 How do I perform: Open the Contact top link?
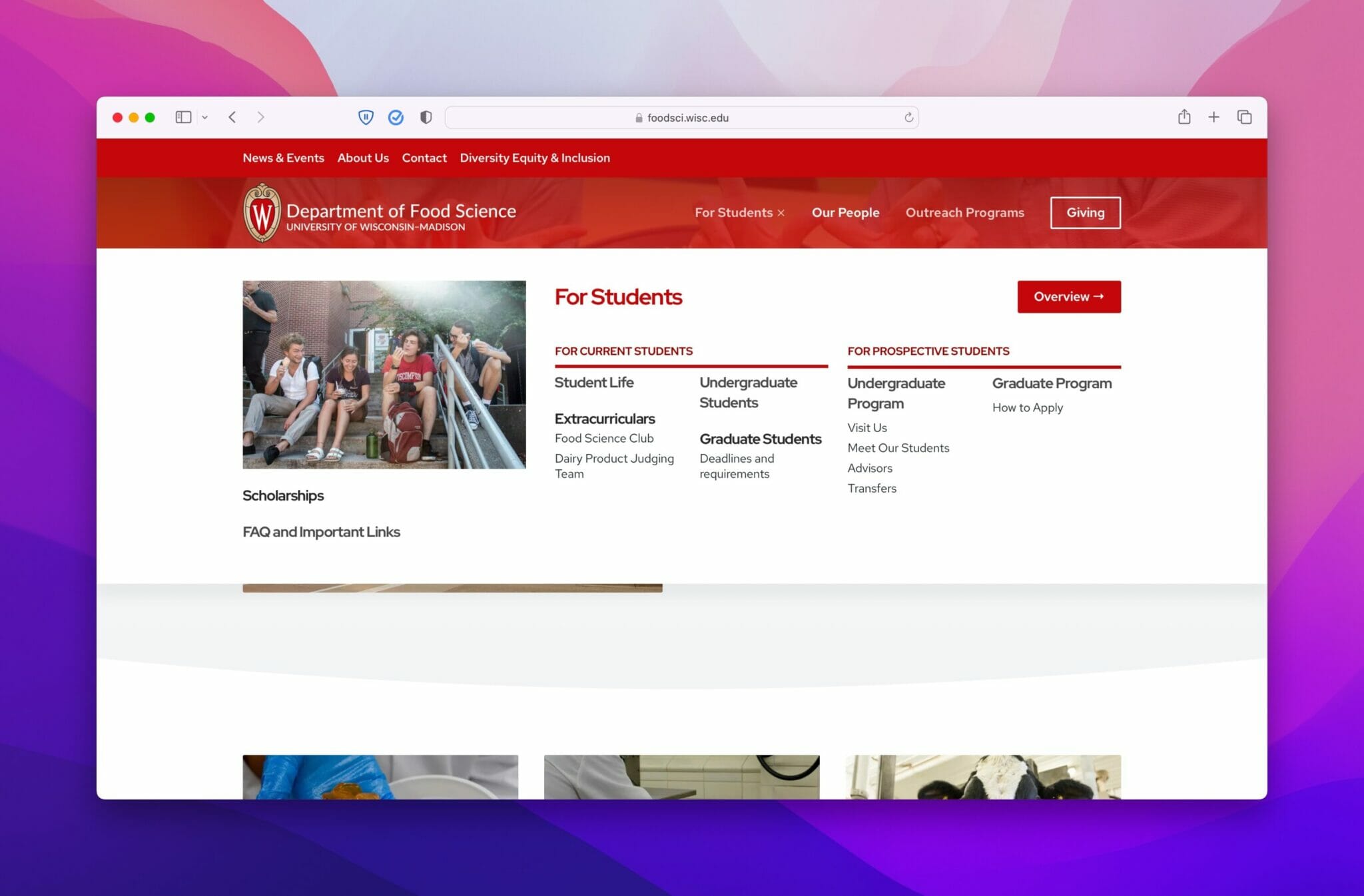click(x=424, y=158)
